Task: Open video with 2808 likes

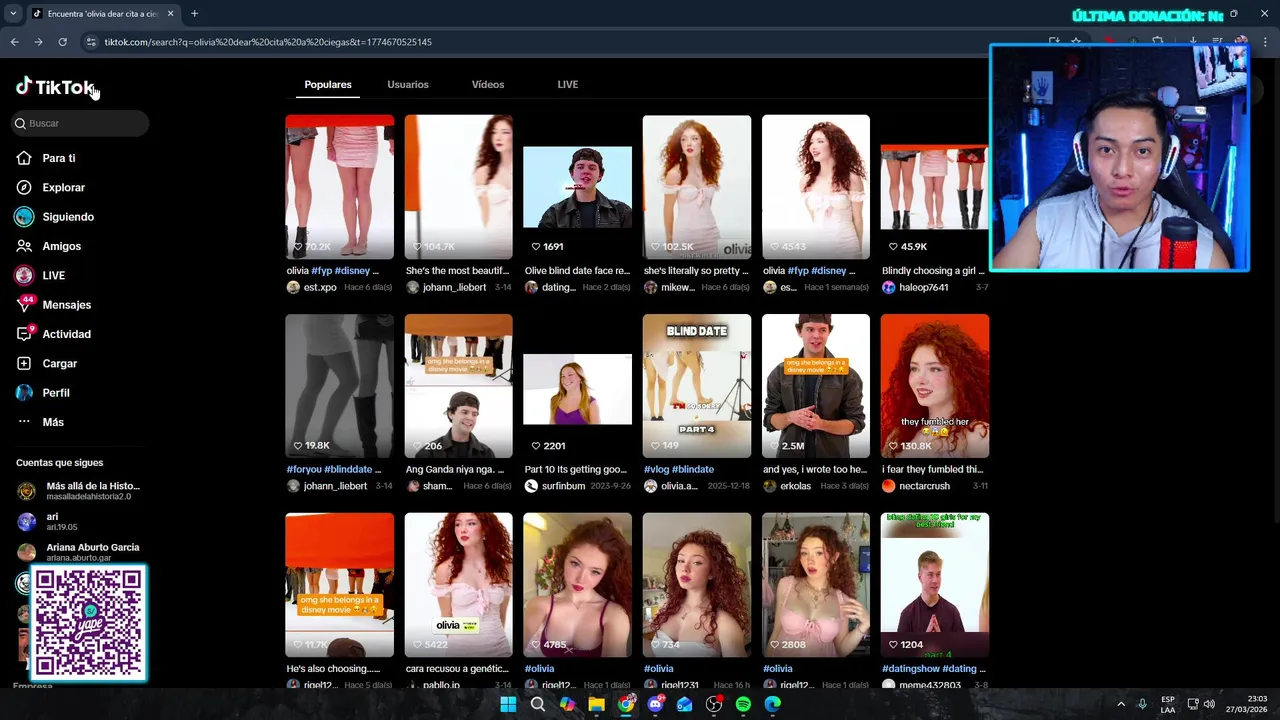Action: 816,585
